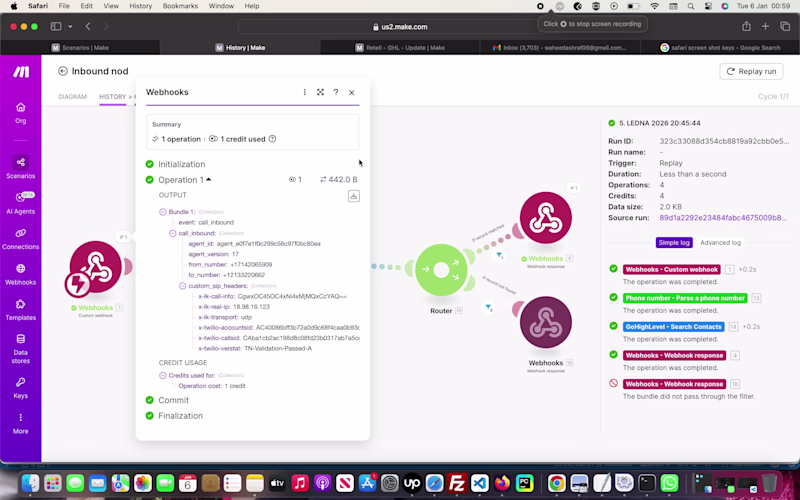Viewport: 800px width, 500px height.
Task: Open Templates in the sidebar
Action: coord(20,309)
